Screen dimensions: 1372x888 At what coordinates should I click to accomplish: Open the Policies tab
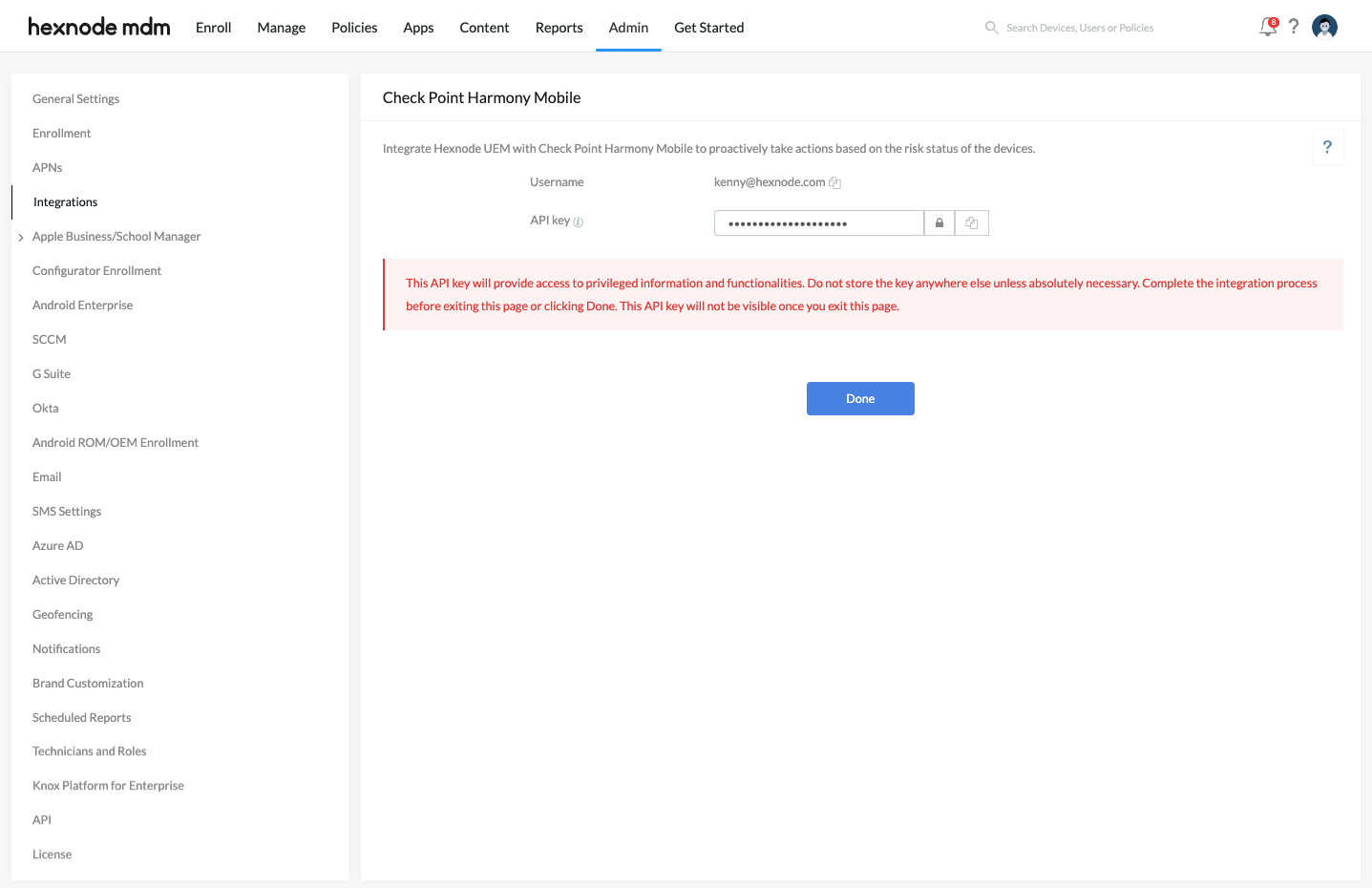354,28
